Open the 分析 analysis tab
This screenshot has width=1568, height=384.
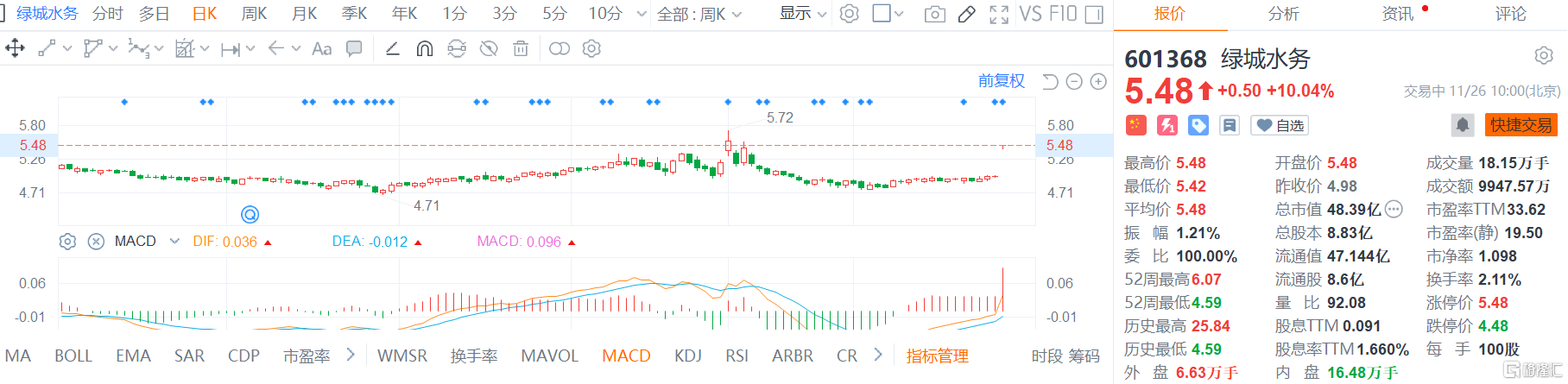pos(1283,14)
